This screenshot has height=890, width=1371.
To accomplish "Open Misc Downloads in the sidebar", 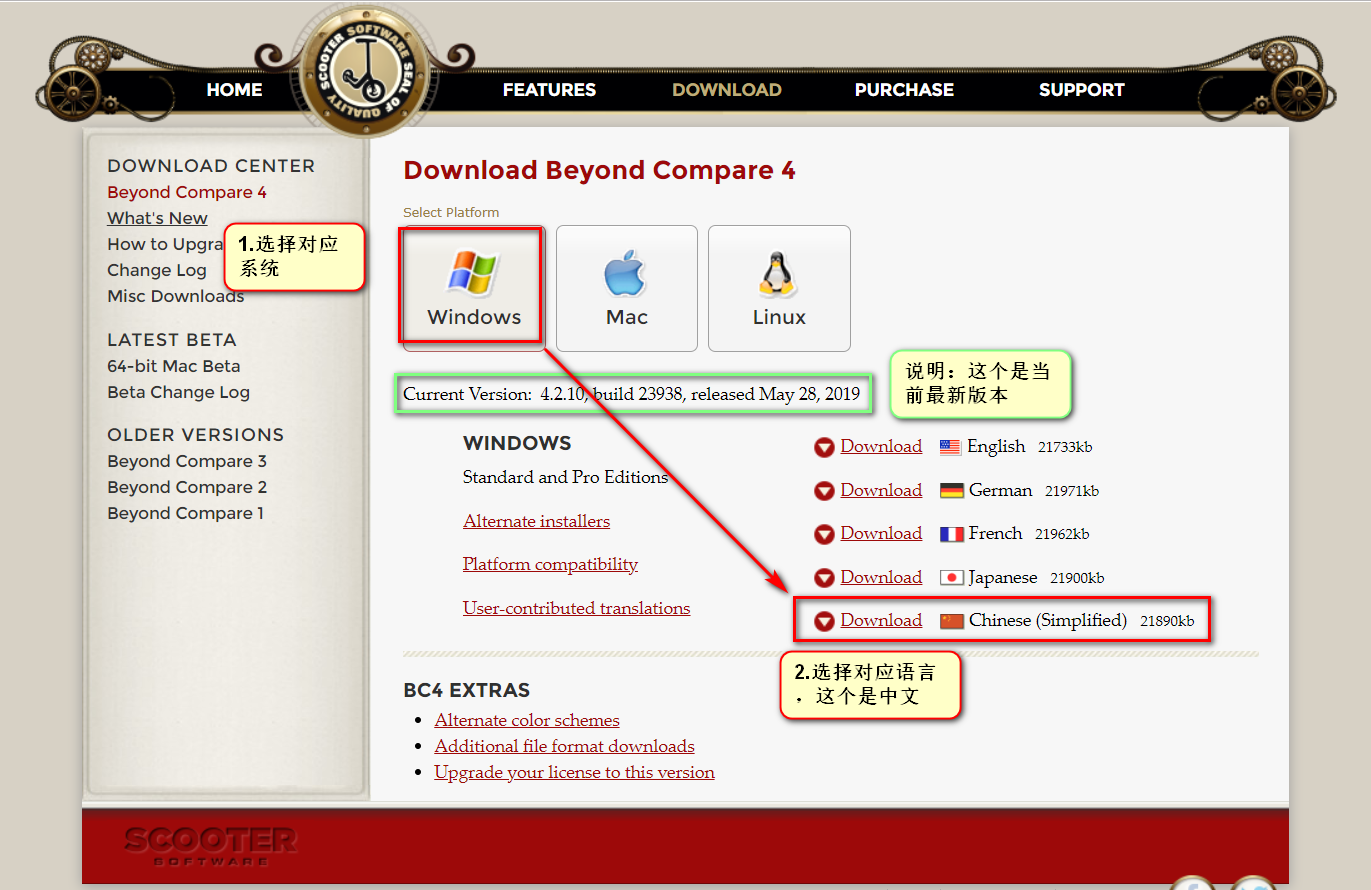I will (176, 296).
